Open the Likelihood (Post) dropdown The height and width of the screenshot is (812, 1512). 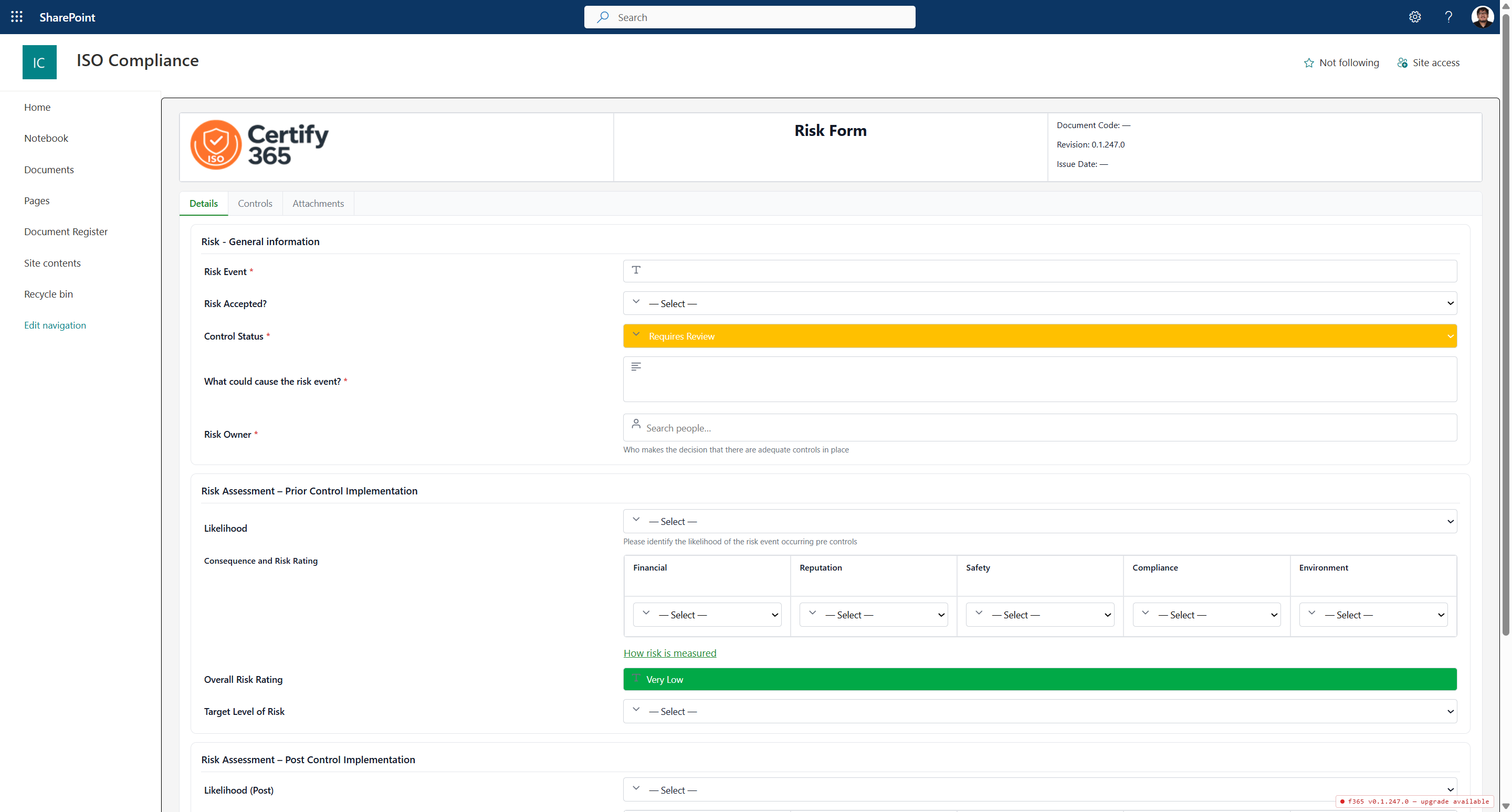point(1039,790)
